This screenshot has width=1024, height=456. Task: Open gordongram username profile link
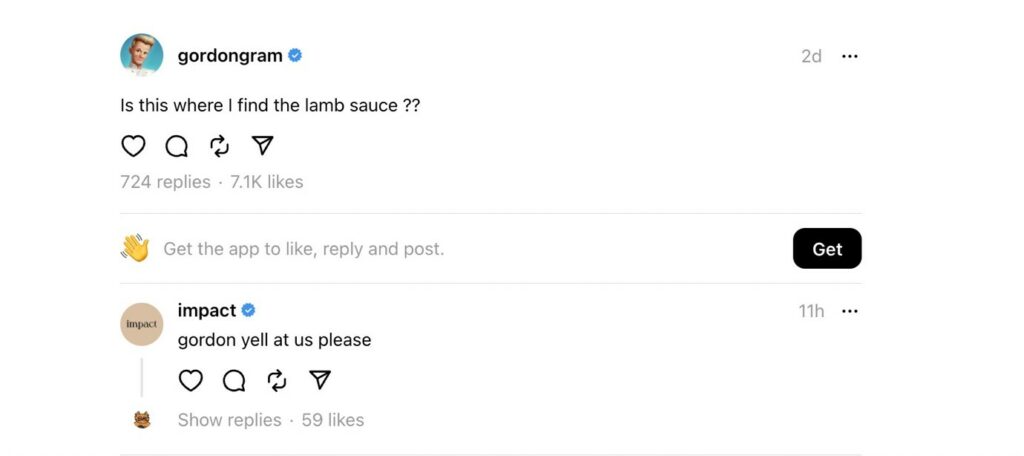(x=229, y=56)
